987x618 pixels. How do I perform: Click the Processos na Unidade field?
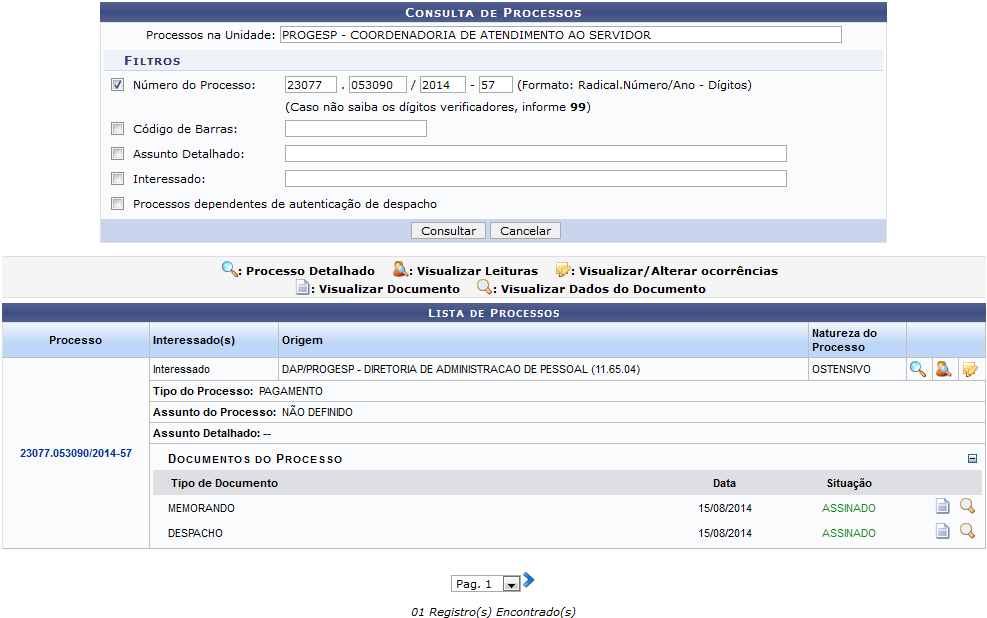560,35
